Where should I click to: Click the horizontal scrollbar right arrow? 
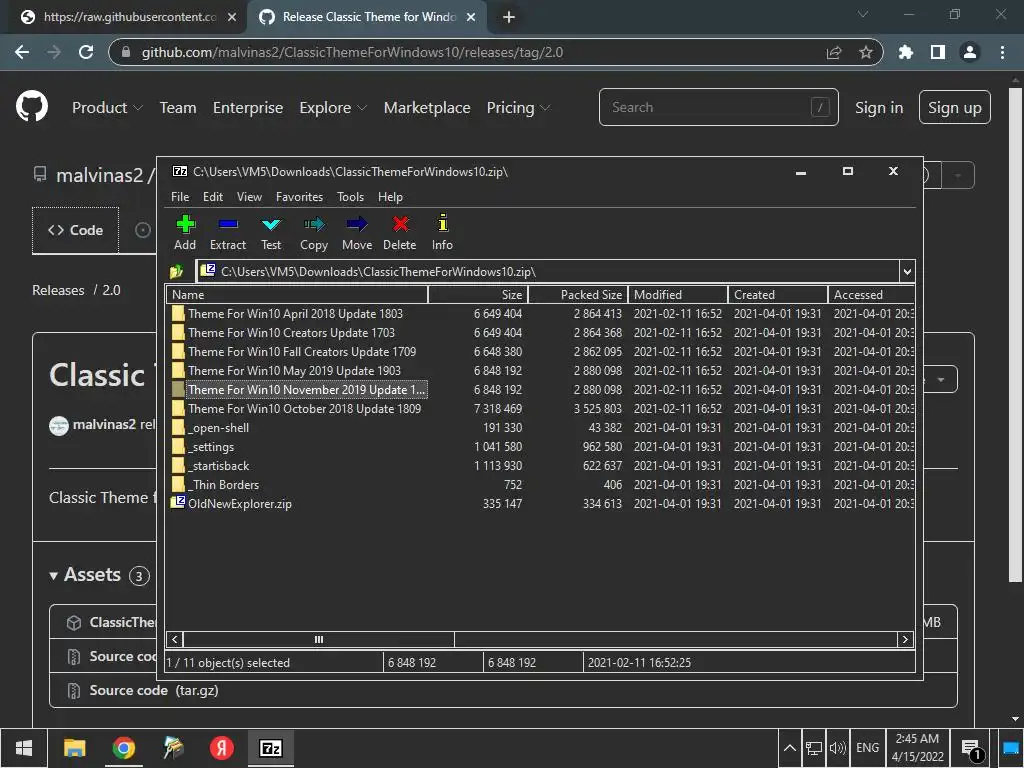[905, 639]
